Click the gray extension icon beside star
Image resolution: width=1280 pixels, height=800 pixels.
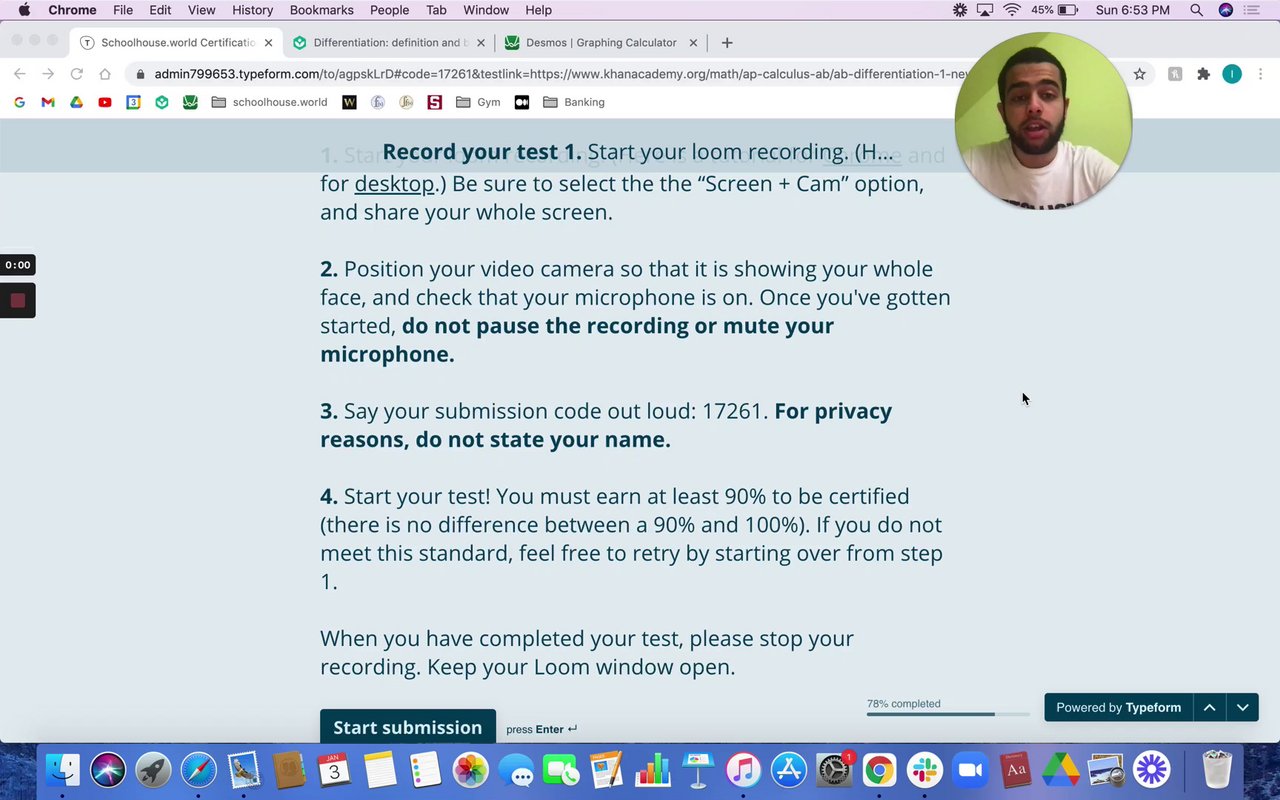pos(1175,74)
